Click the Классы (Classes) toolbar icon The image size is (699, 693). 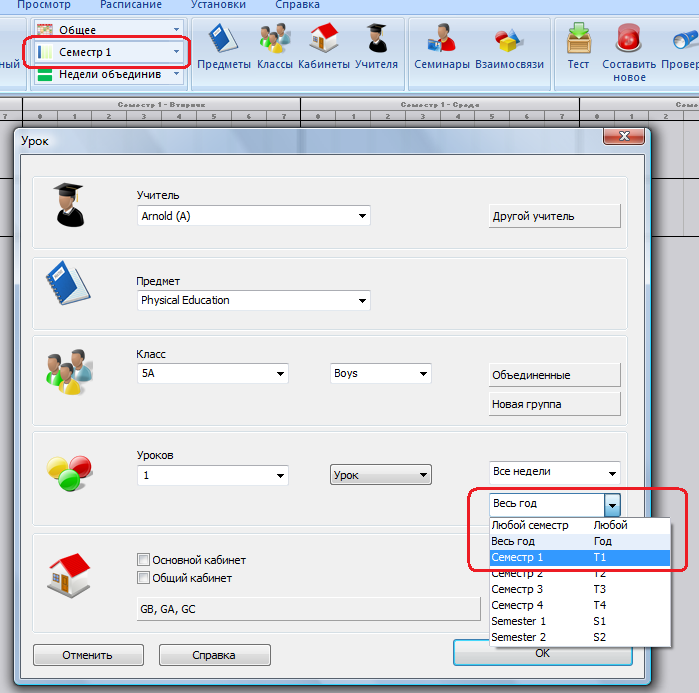(273, 46)
